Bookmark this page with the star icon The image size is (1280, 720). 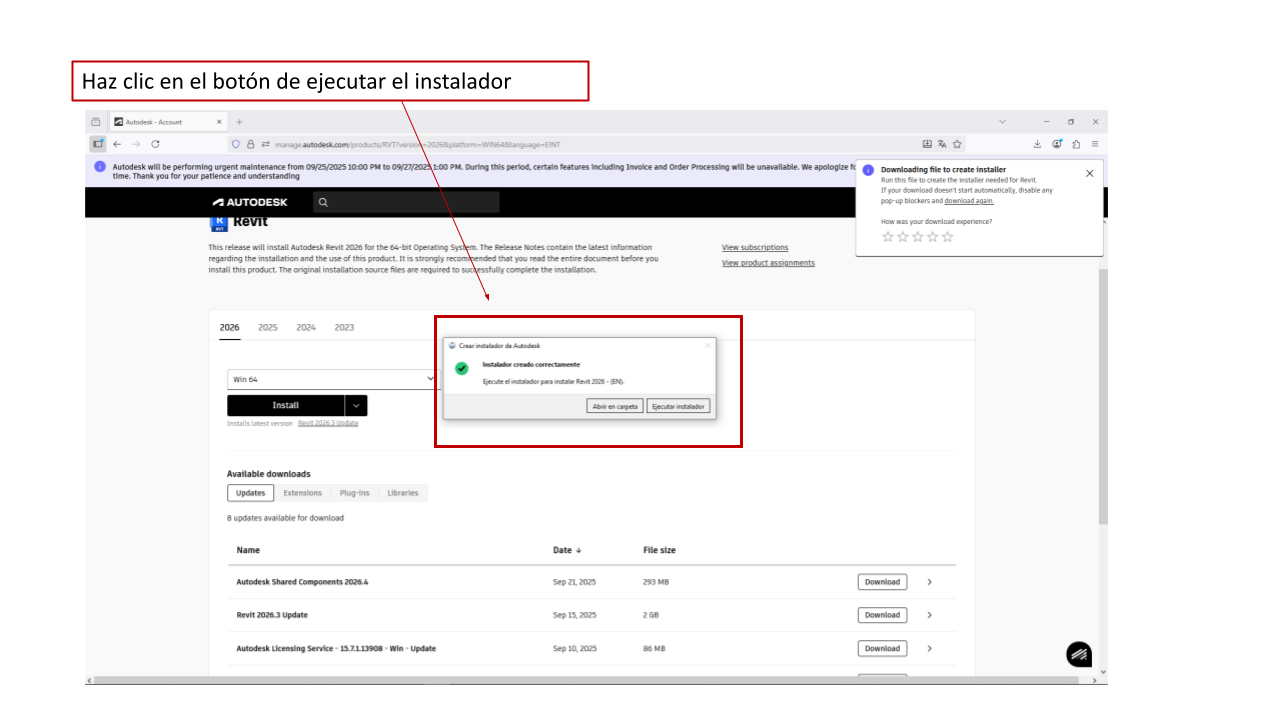coord(957,144)
